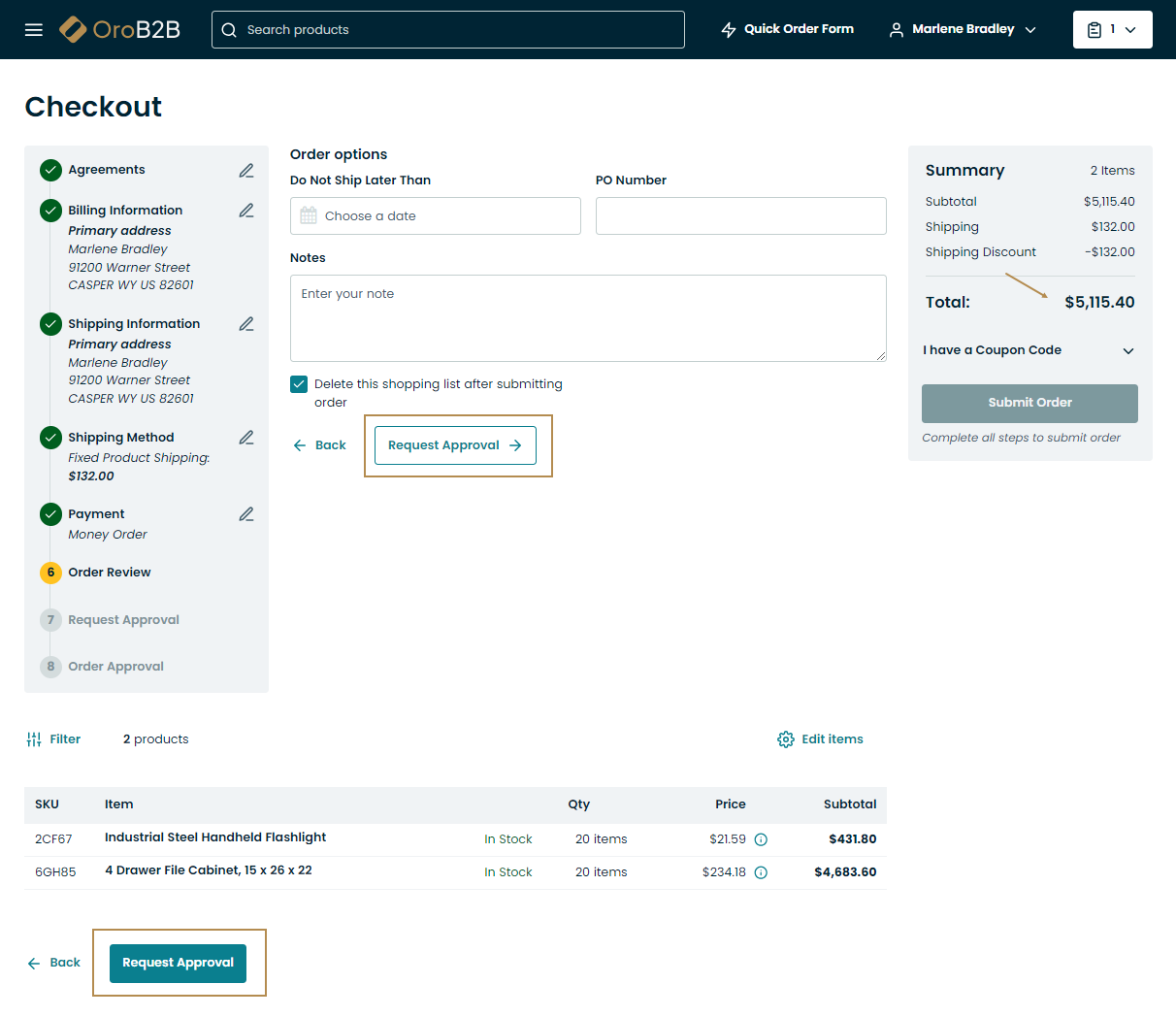Edit Shipping Information with pencil icon

[x=246, y=324]
